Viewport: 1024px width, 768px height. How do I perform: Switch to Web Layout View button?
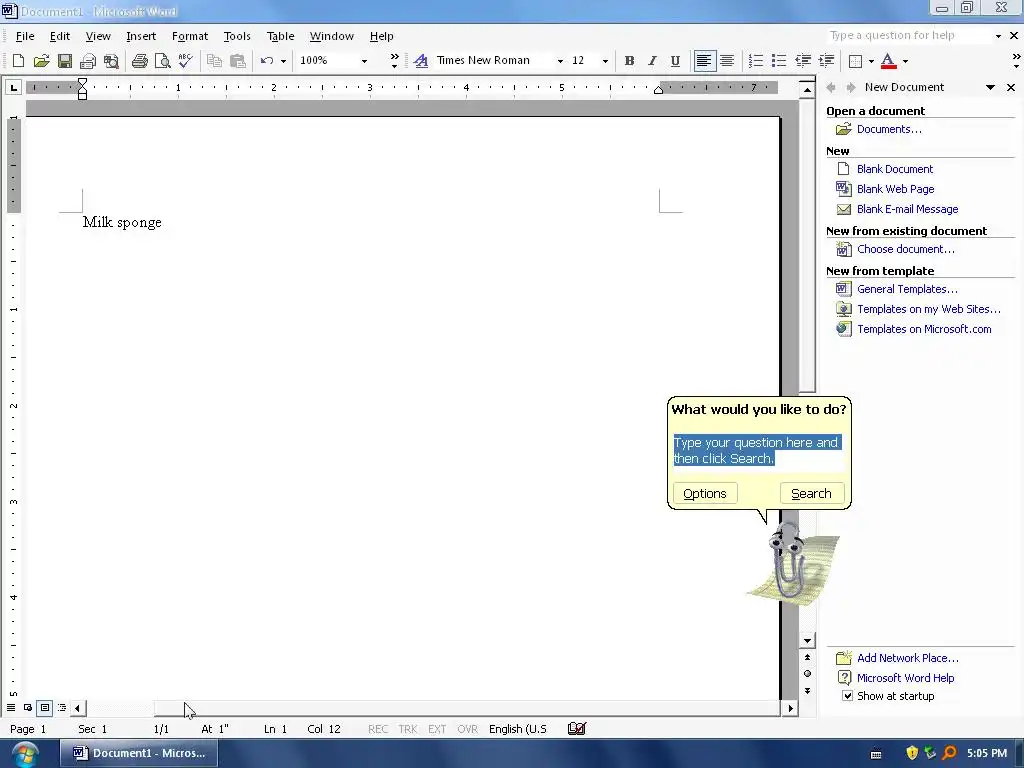(28, 707)
